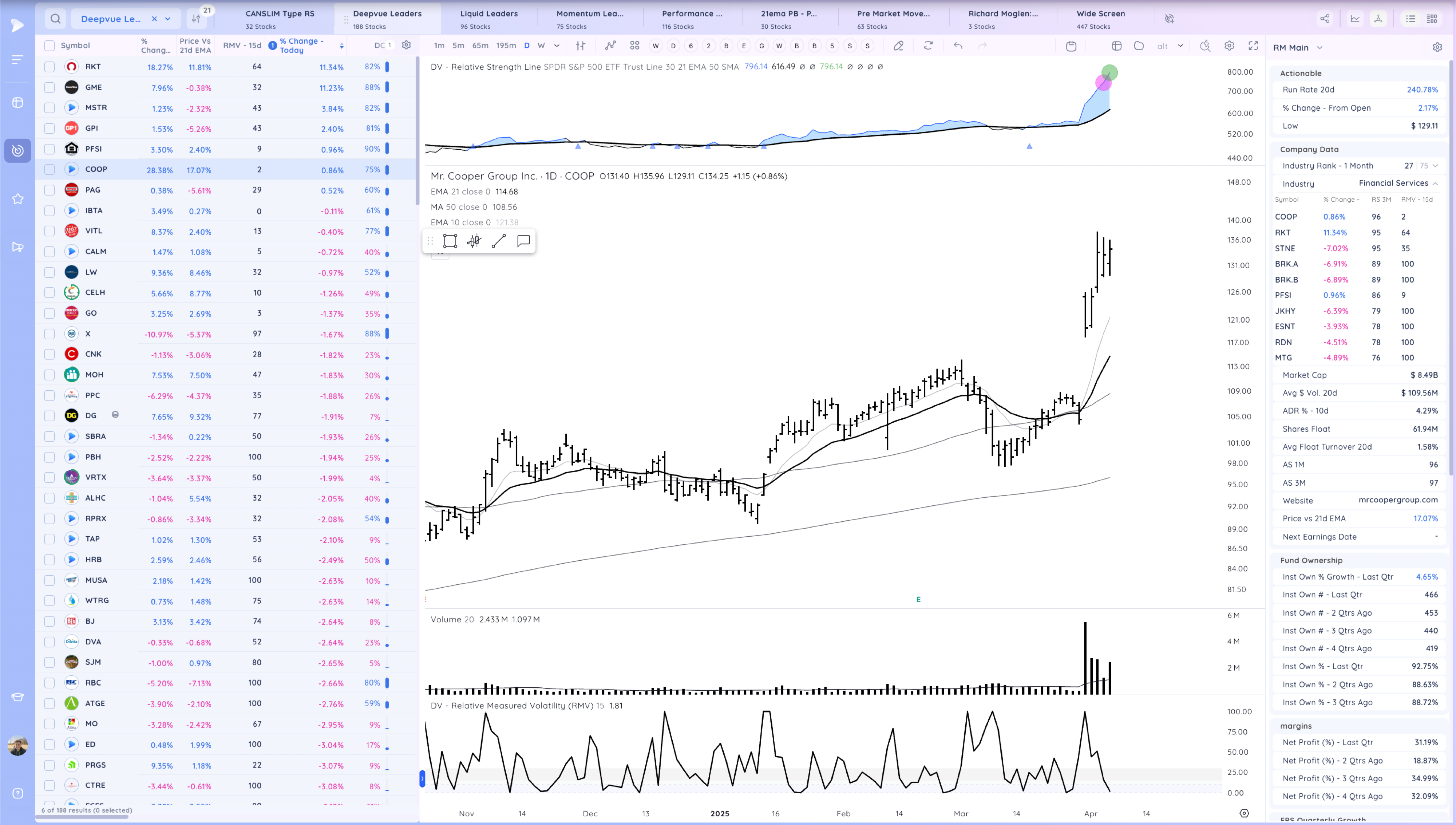The image size is (1456, 825).
Task: Check the GME row checkbox
Action: point(50,87)
